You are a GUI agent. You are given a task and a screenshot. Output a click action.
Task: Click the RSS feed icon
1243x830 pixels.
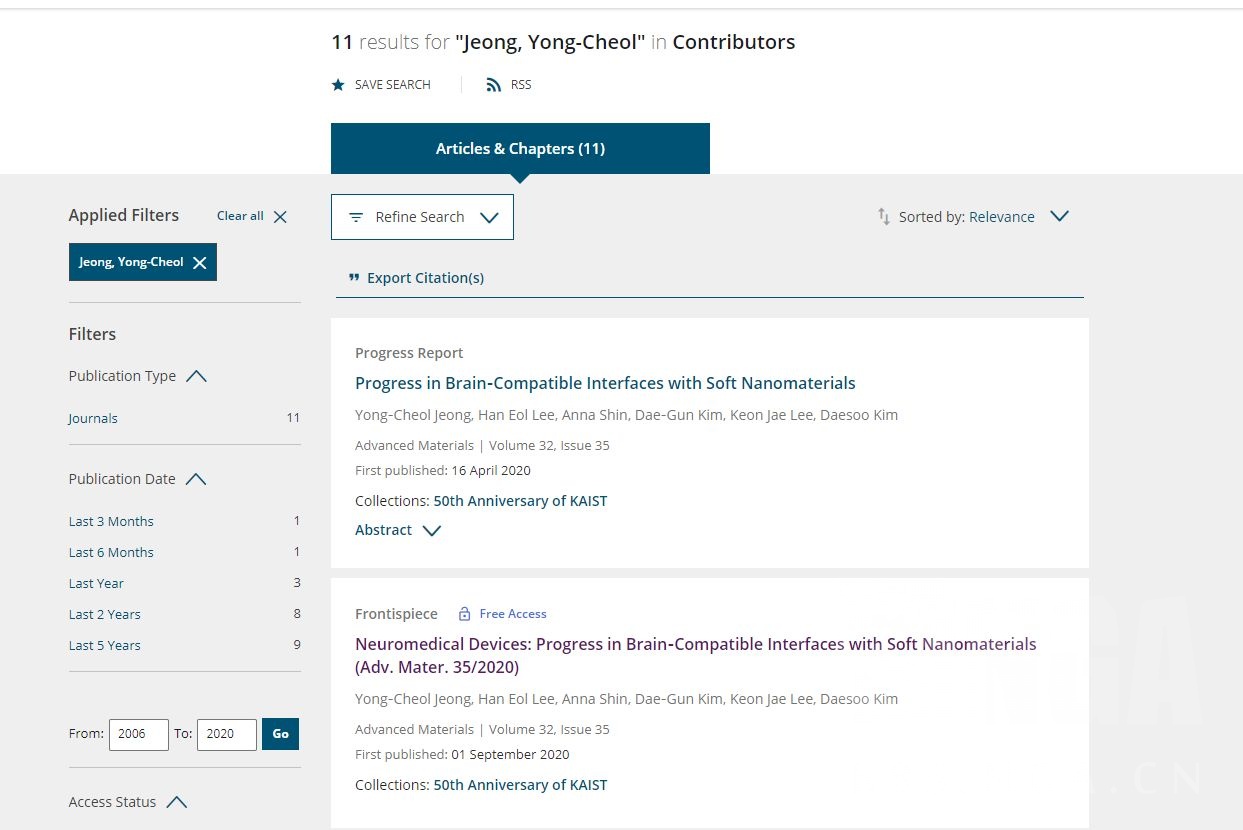[x=493, y=85]
